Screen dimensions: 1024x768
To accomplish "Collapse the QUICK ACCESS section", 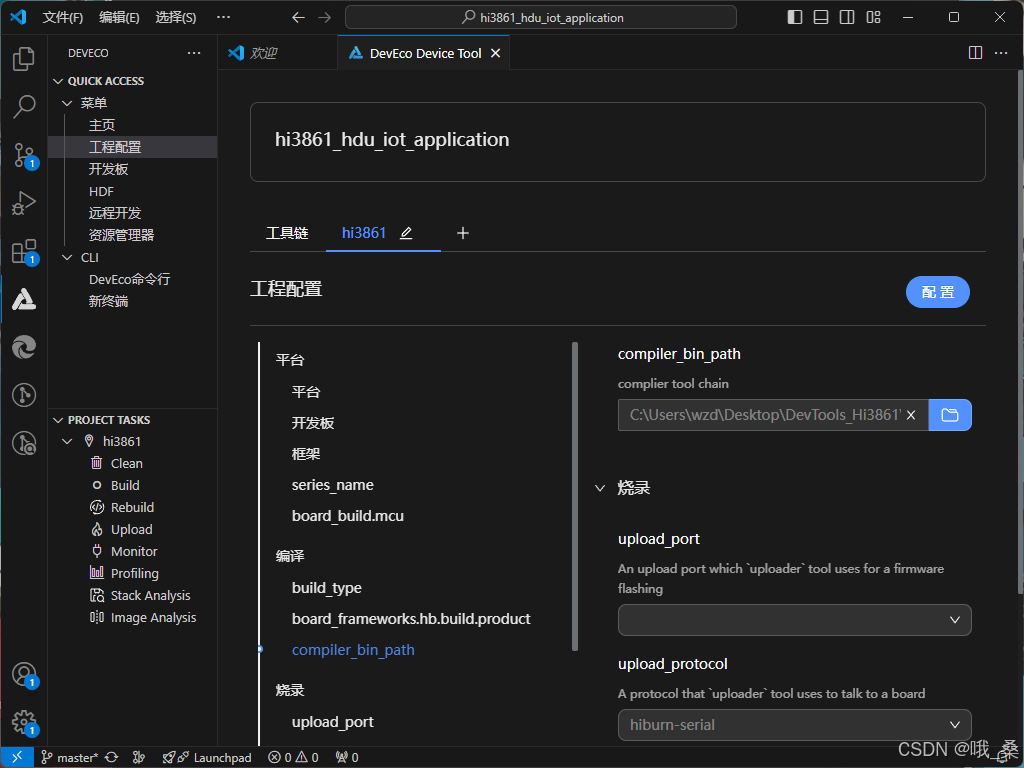I will (x=58, y=81).
